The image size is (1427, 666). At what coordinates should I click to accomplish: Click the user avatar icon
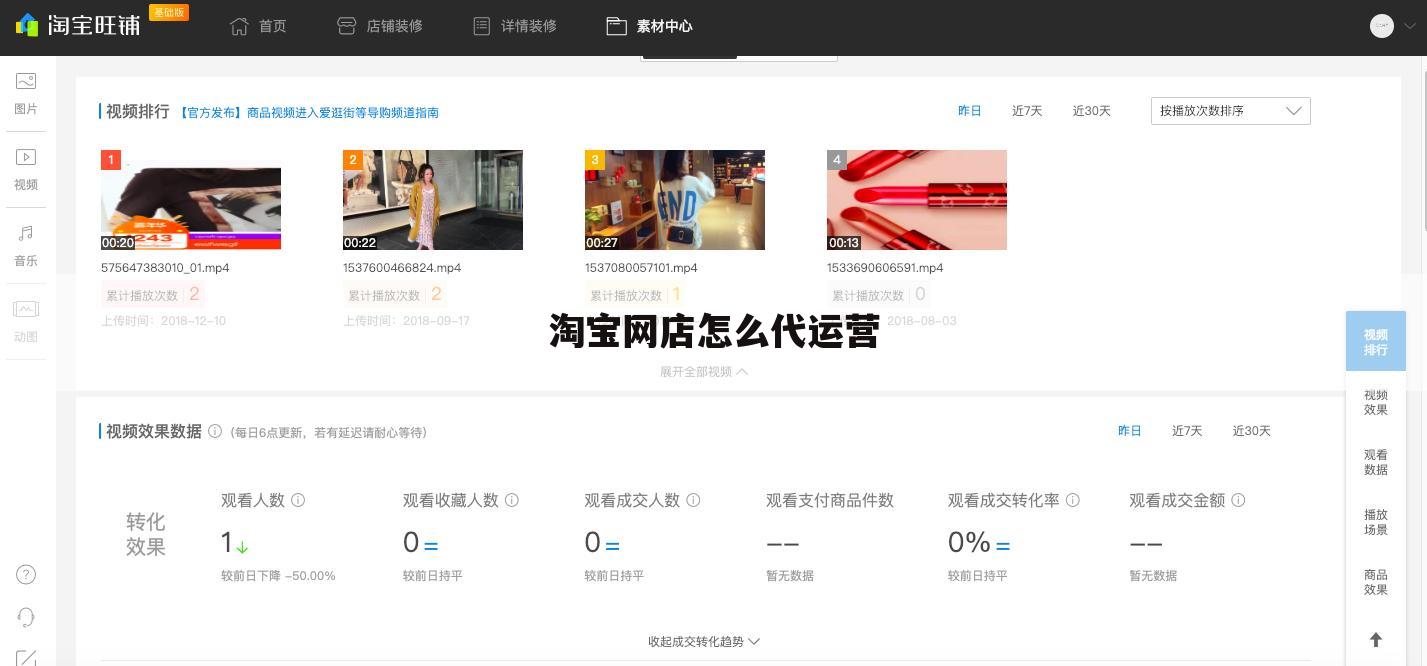pos(1382,26)
